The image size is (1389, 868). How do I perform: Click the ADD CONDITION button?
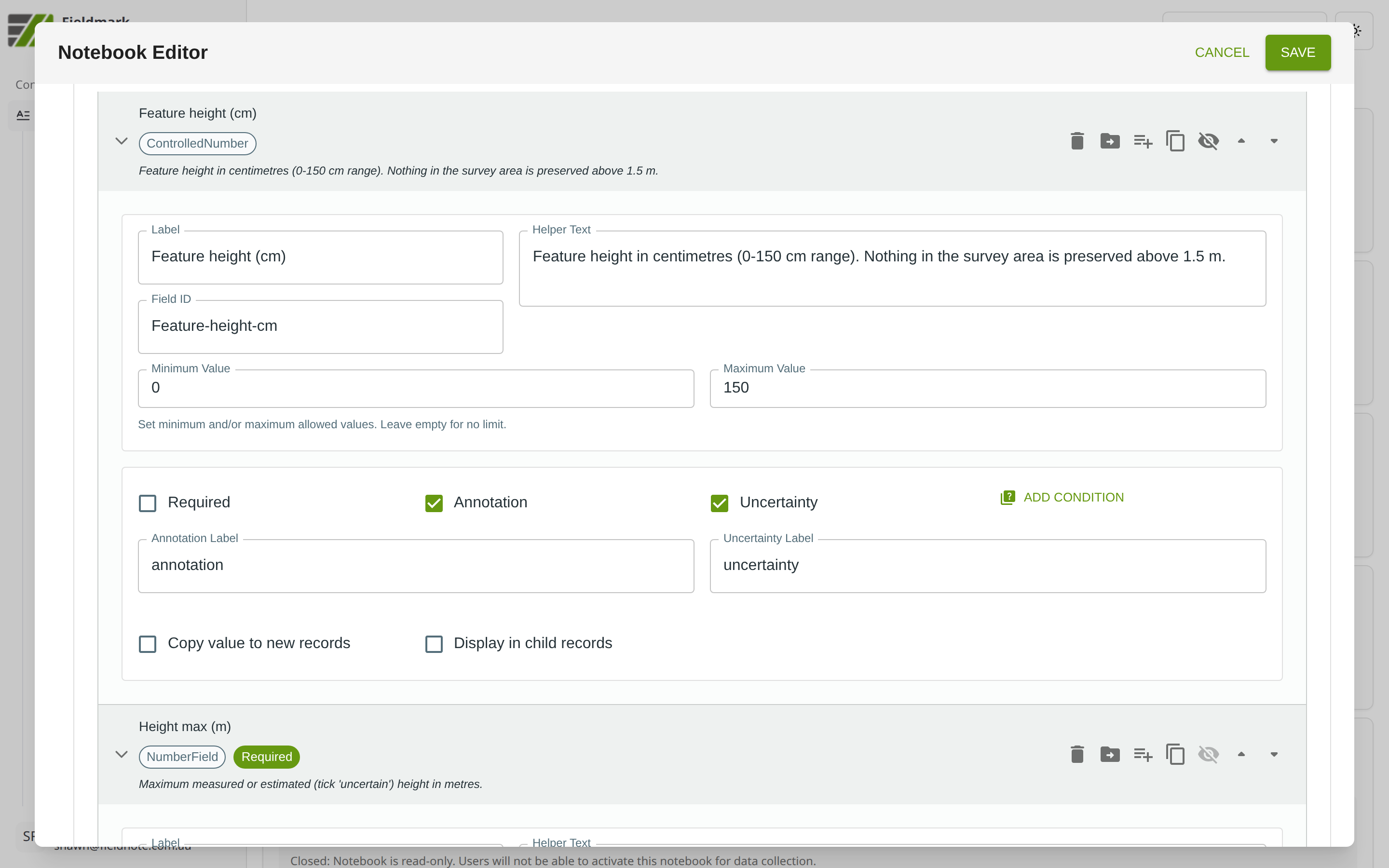[x=1062, y=498]
